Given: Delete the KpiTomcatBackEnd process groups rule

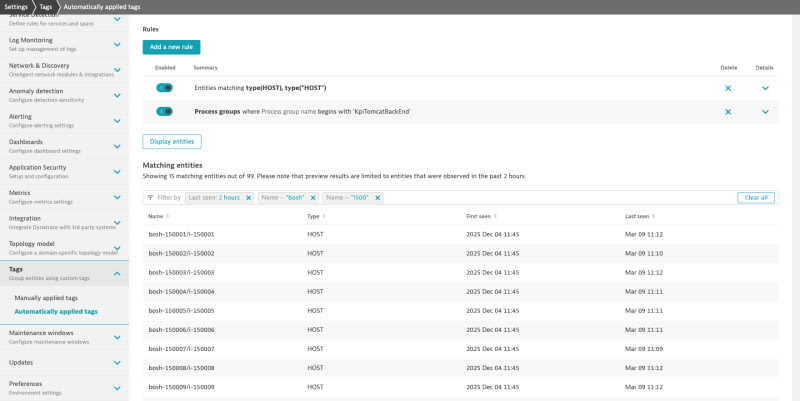Looking at the screenshot, I should pyautogui.click(x=728, y=111).
